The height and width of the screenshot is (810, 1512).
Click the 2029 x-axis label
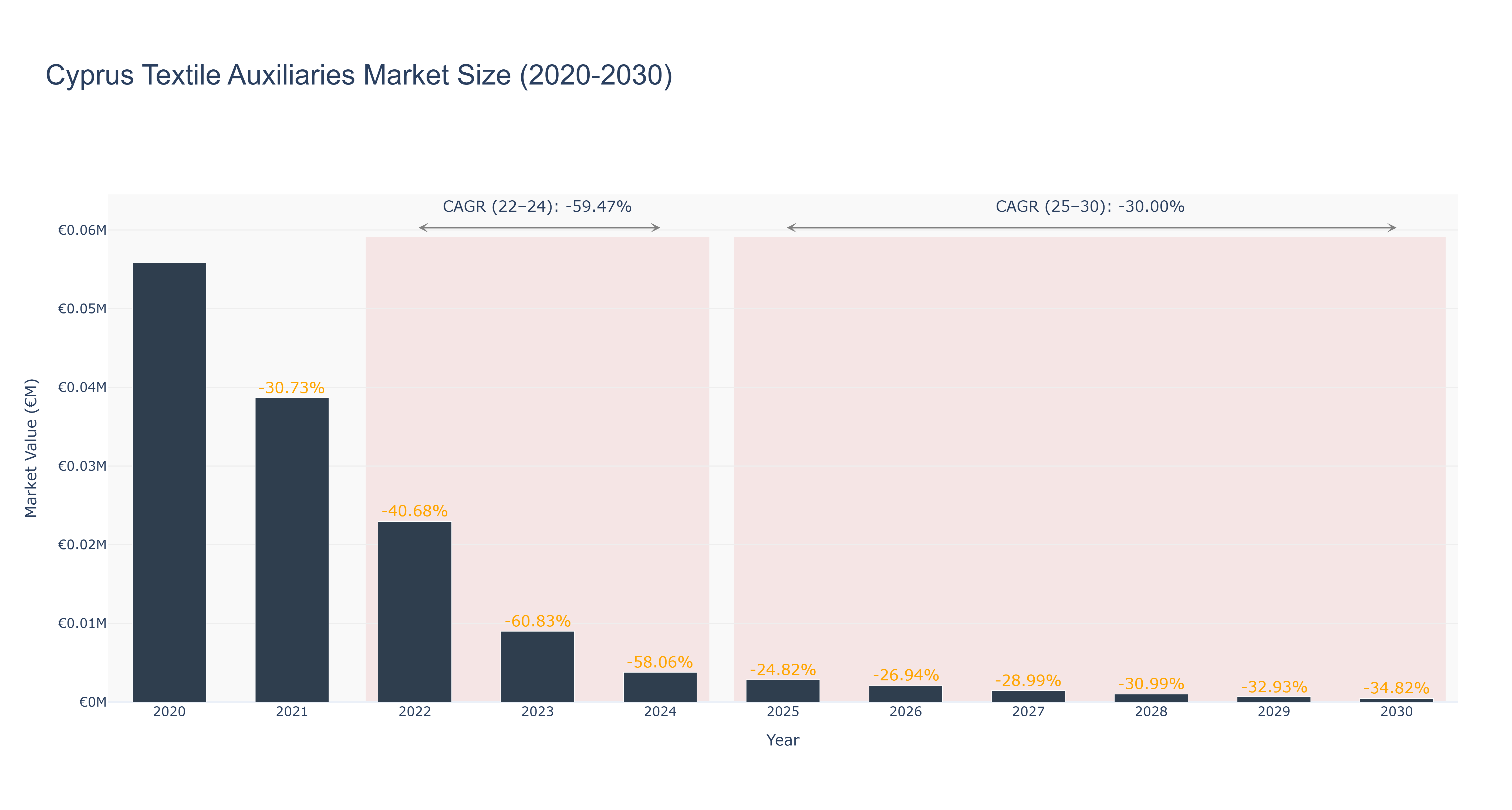pos(1274,712)
